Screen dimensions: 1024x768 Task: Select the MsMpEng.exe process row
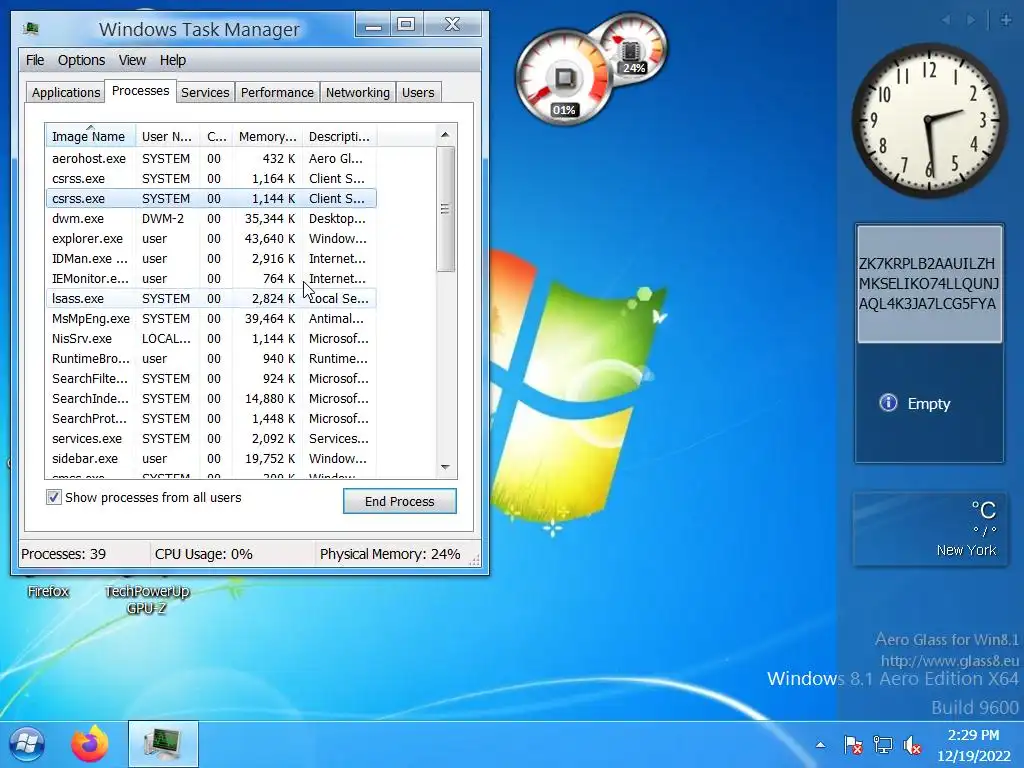(x=211, y=319)
